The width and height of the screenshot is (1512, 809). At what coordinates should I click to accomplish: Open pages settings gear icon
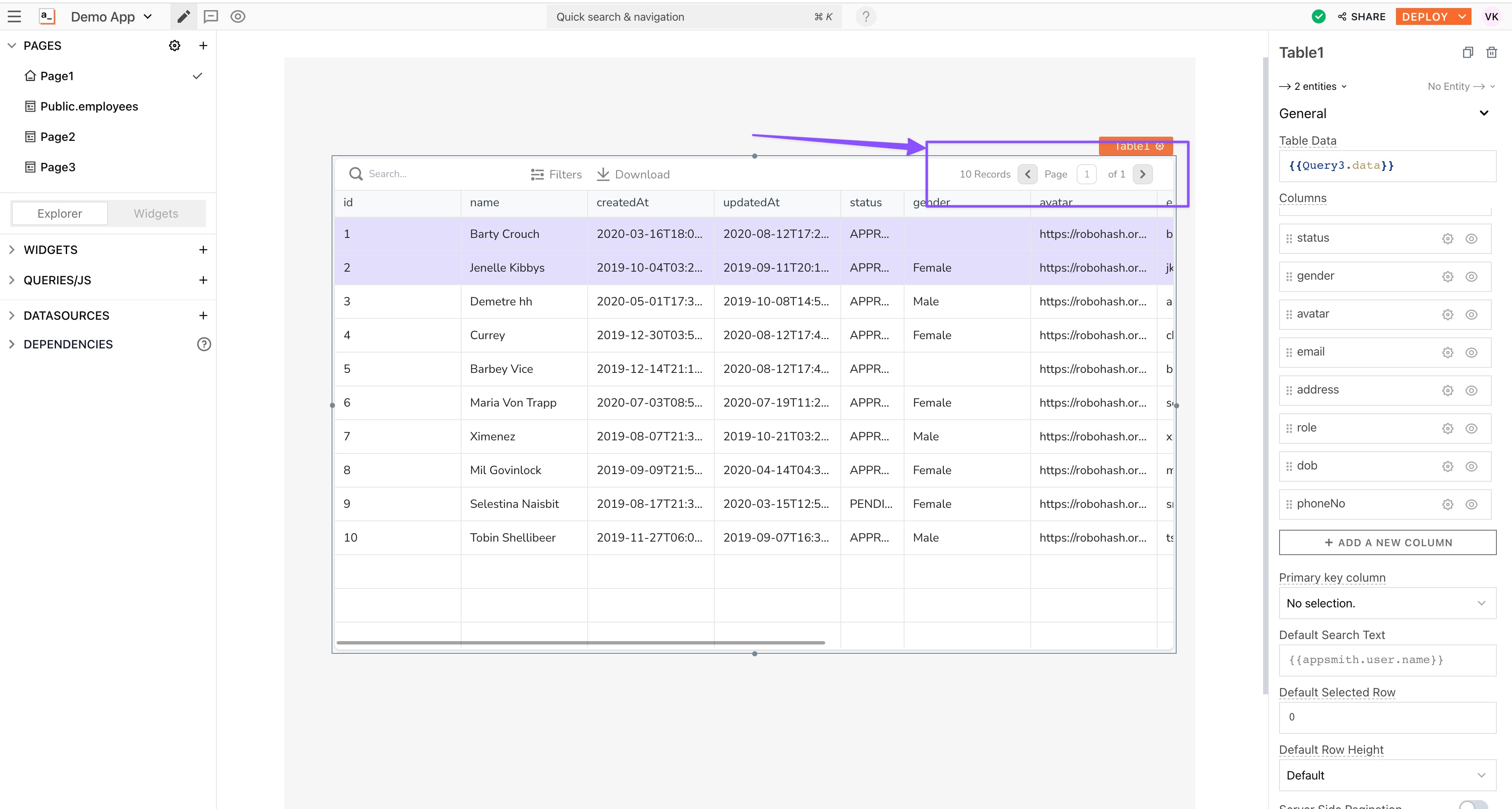pos(174,46)
